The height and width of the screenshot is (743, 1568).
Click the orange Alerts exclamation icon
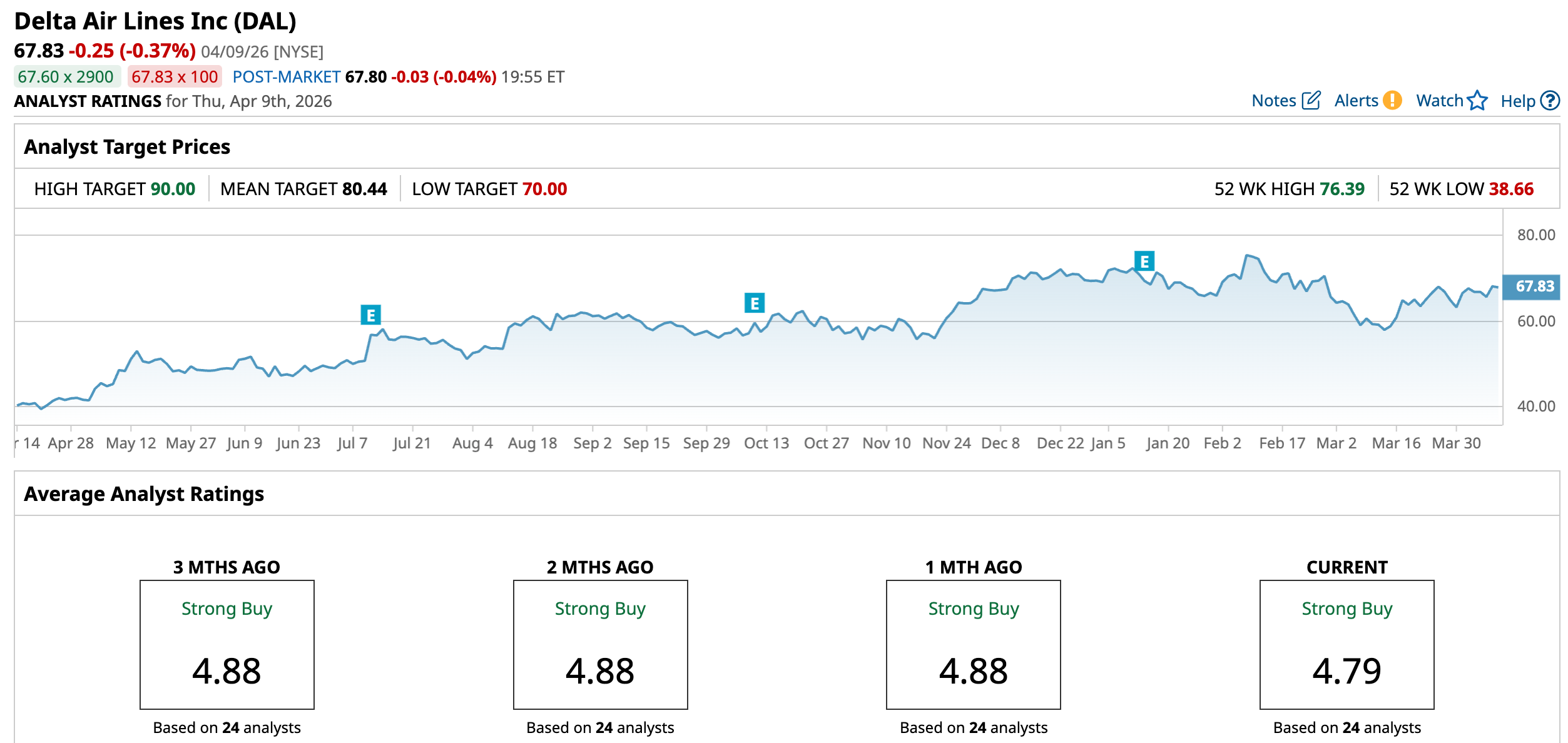tap(1392, 101)
